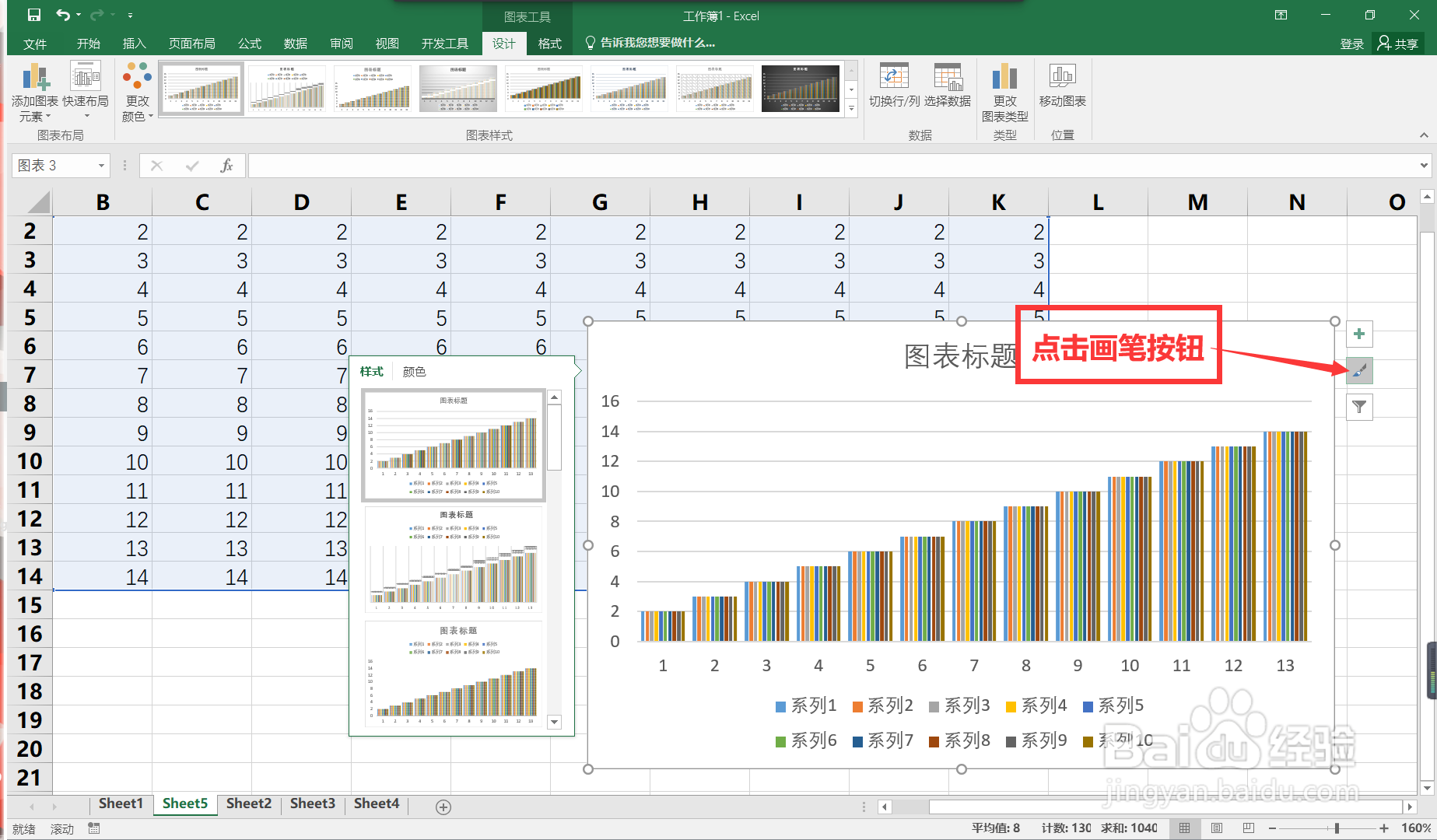Select legend entry 系列6
Viewport: 1437px width, 840px height.
[806, 740]
